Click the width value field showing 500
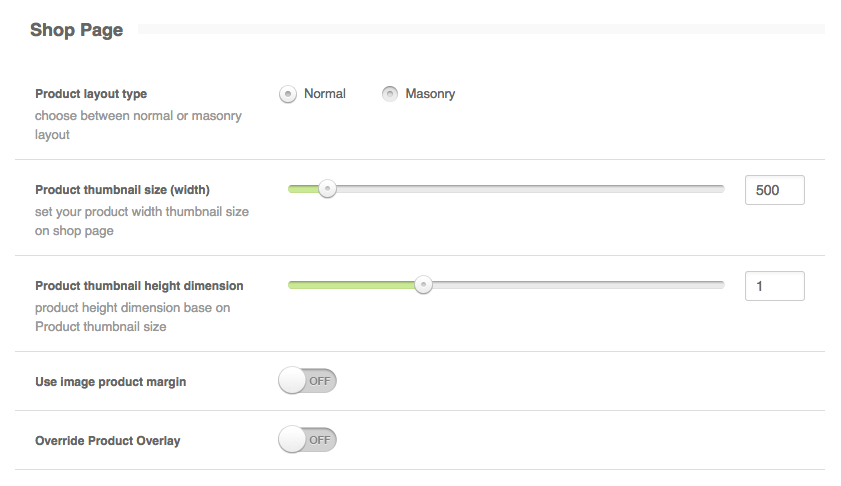The height and width of the screenshot is (486, 841). 774,190
